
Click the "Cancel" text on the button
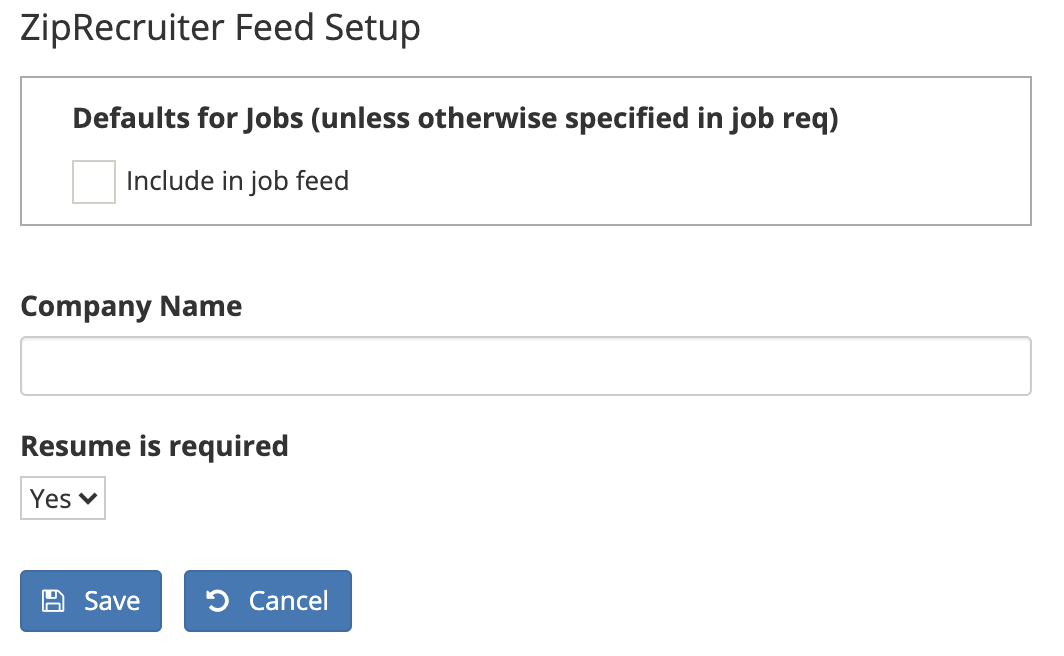288,601
